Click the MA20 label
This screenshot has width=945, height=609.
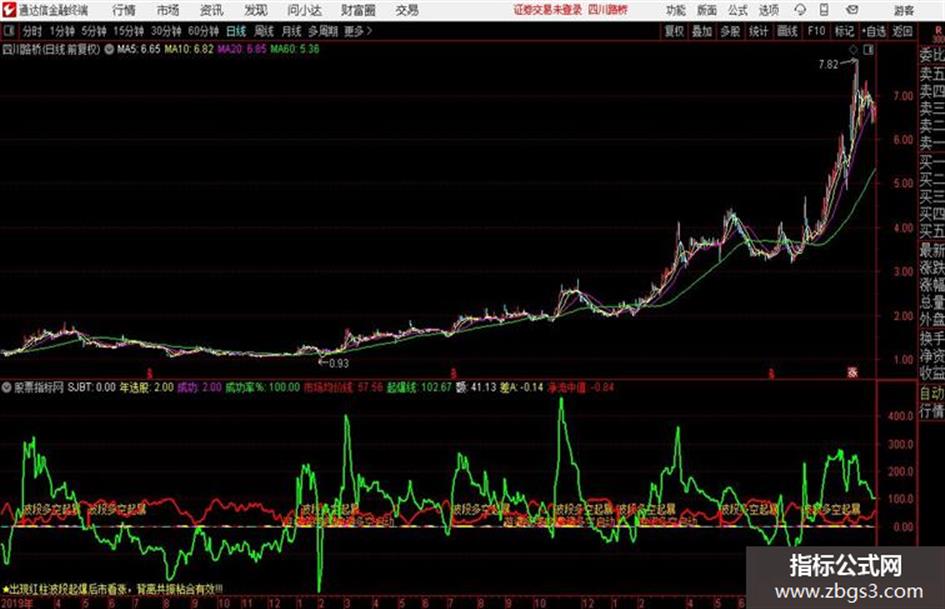[242, 49]
